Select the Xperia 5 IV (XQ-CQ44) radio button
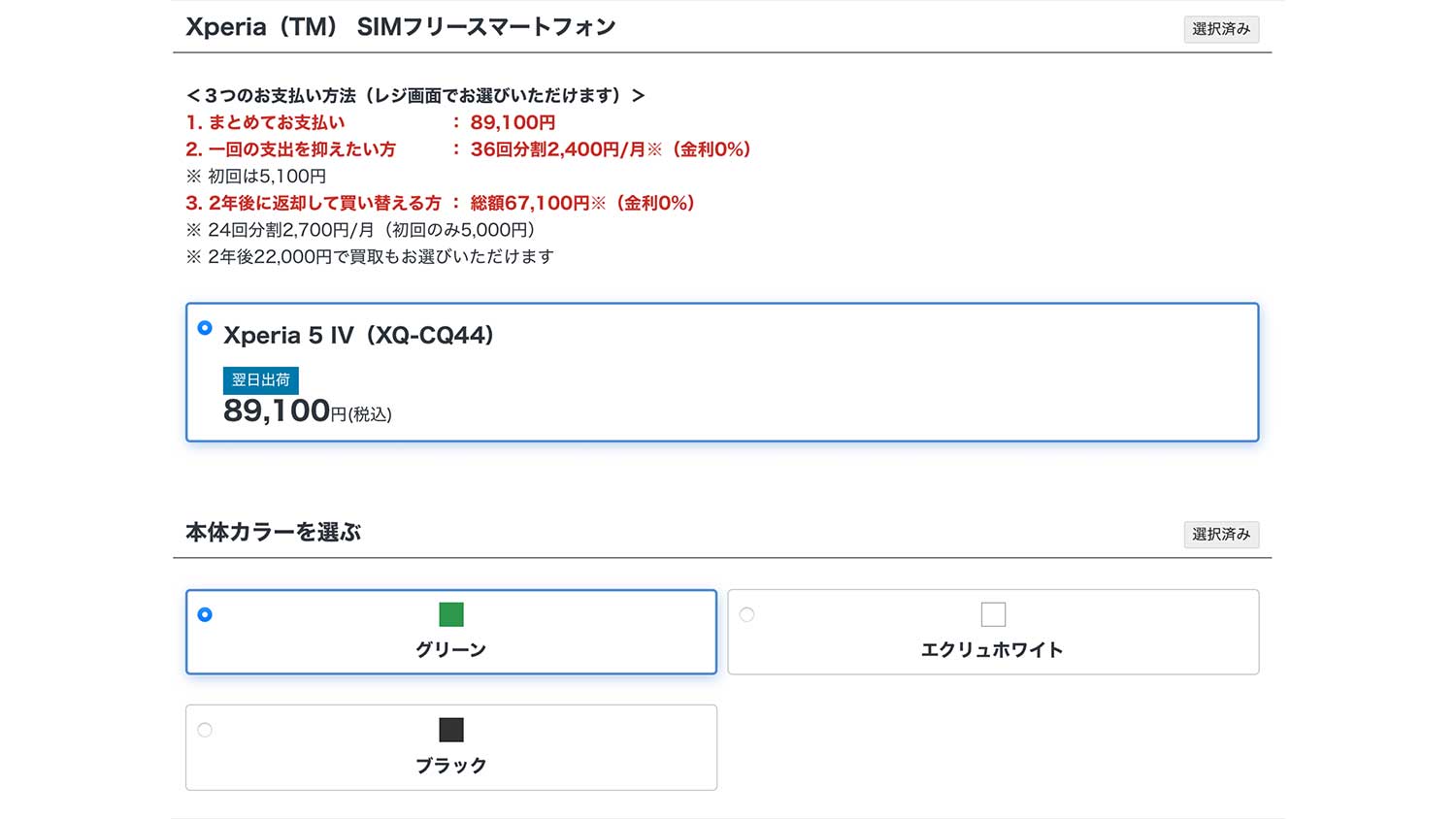 point(205,328)
